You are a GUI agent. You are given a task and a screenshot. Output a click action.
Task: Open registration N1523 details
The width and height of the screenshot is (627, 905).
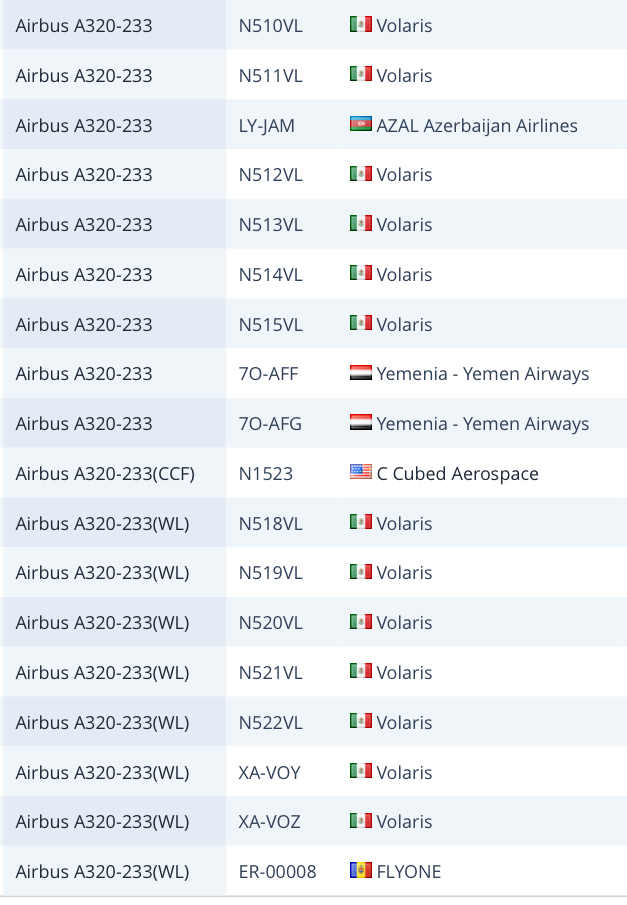point(266,474)
